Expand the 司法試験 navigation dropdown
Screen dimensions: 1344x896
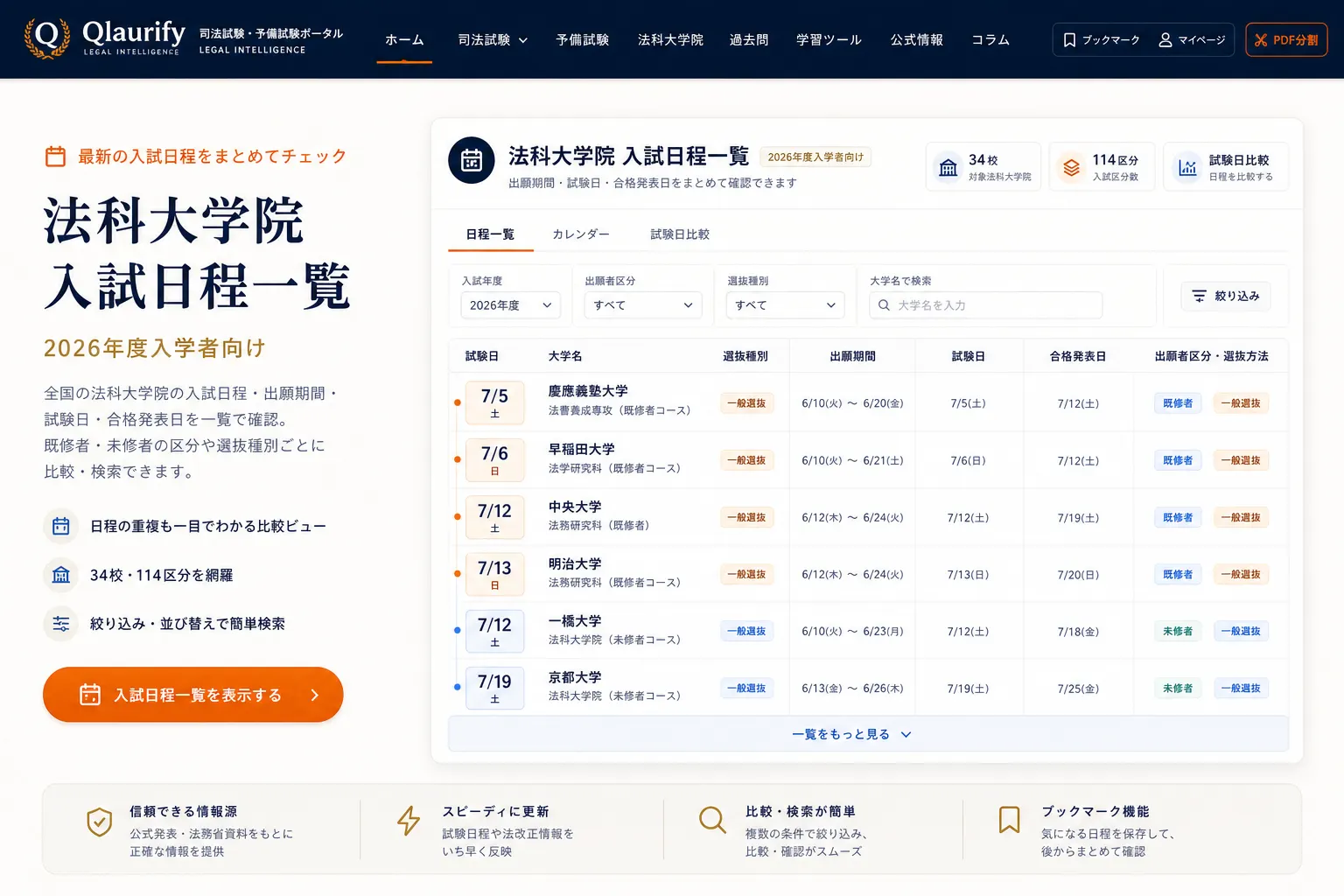[x=493, y=40]
